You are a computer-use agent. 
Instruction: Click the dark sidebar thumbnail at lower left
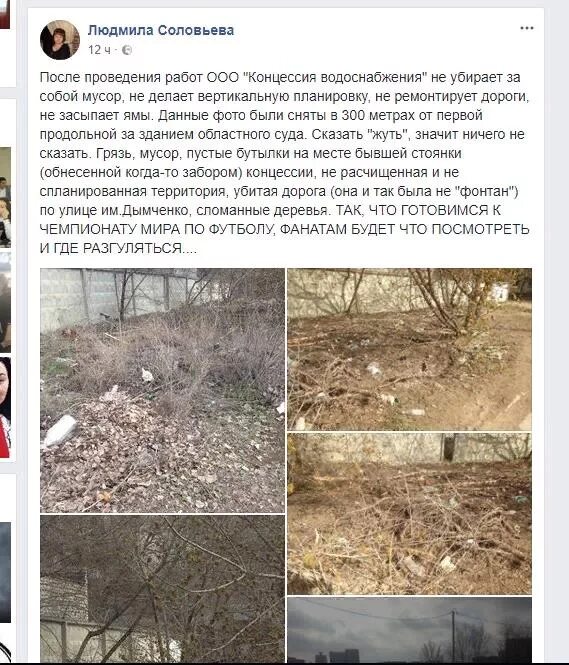pyautogui.click(x=5, y=573)
